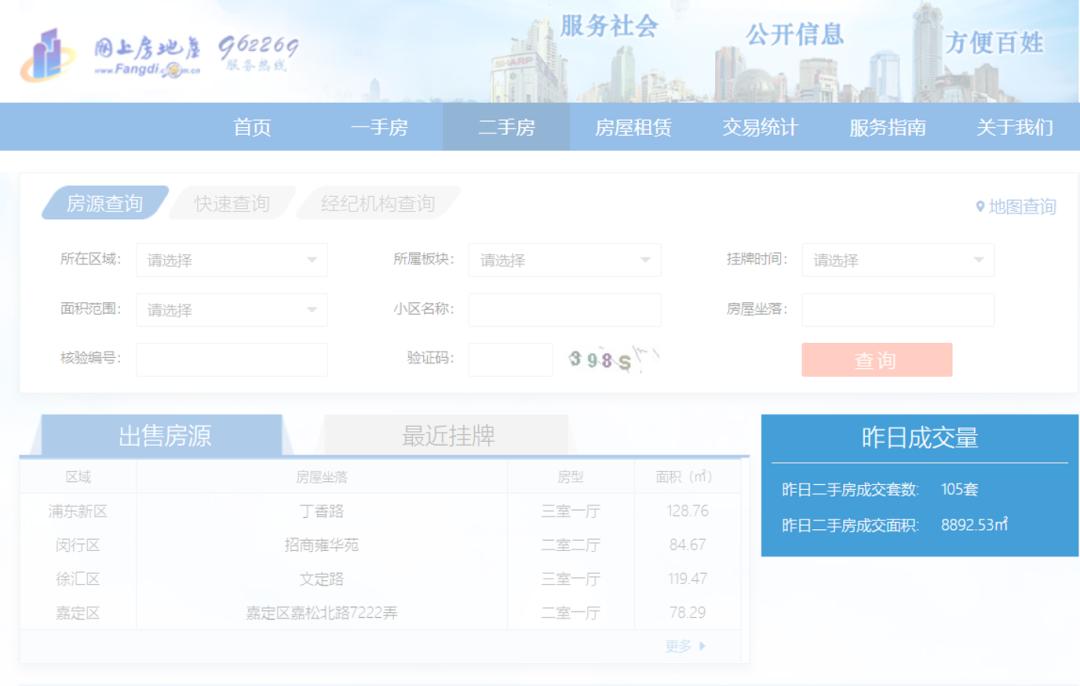Click the area value 119.47
Screen dimensions: 1080x686
coord(687,579)
